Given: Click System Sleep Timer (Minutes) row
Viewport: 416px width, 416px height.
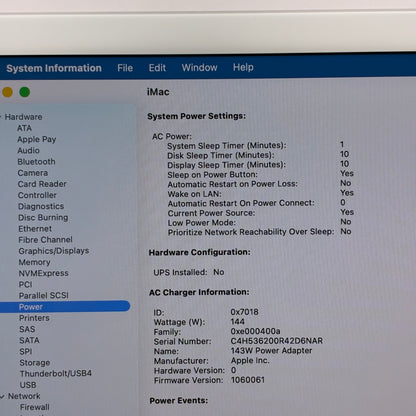Looking at the screenshot, I should coord(256,146).
